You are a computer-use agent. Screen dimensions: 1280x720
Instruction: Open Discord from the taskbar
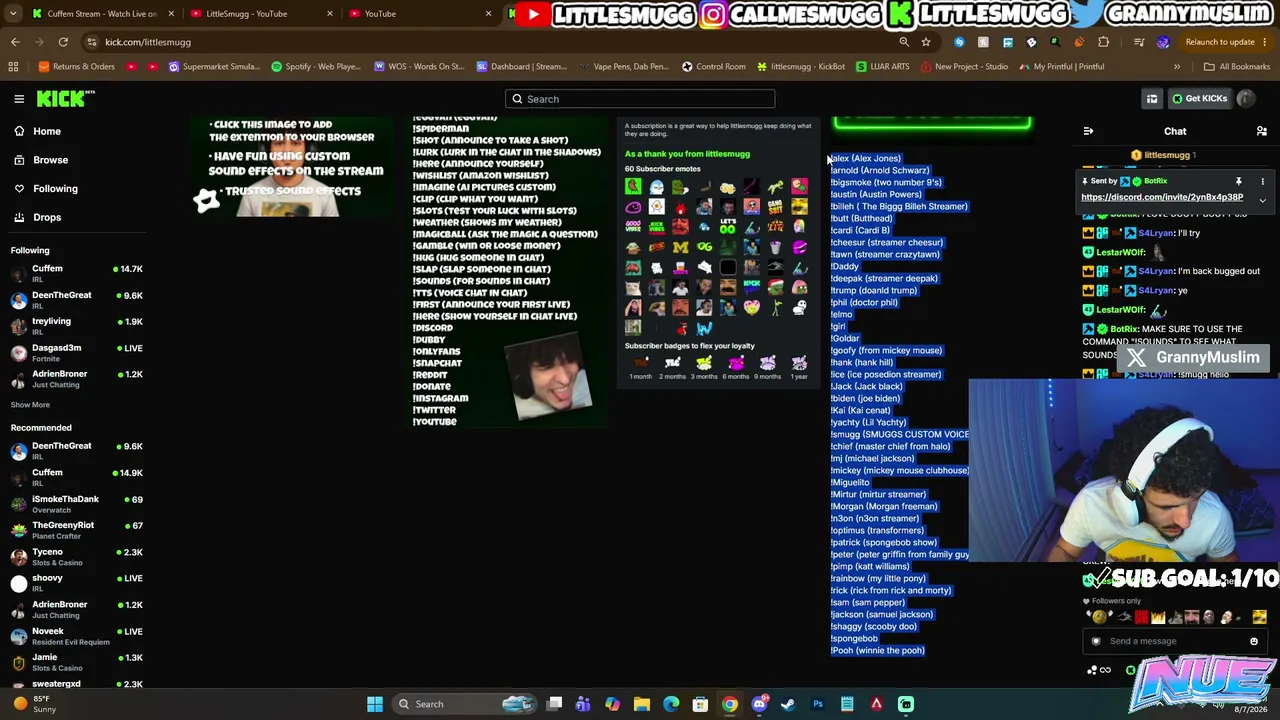point(759,704)
